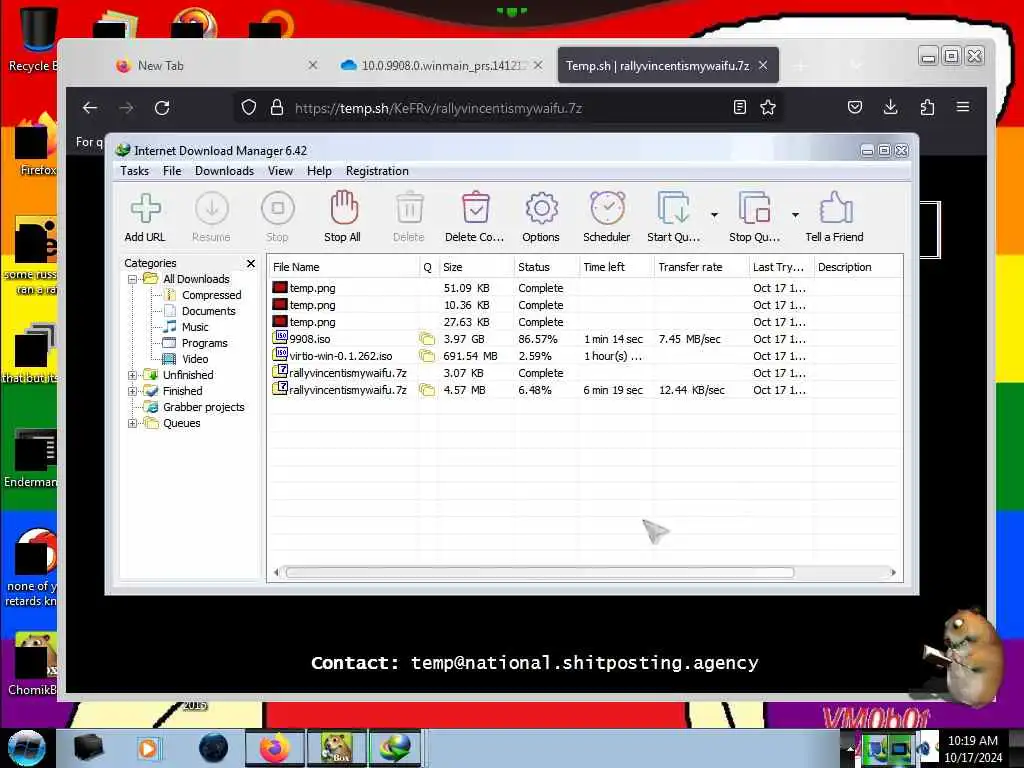Screen dimensions: 1024x768
Task: Click the horizontal scrollbar in download list
Action: click(x=539, y=573)
